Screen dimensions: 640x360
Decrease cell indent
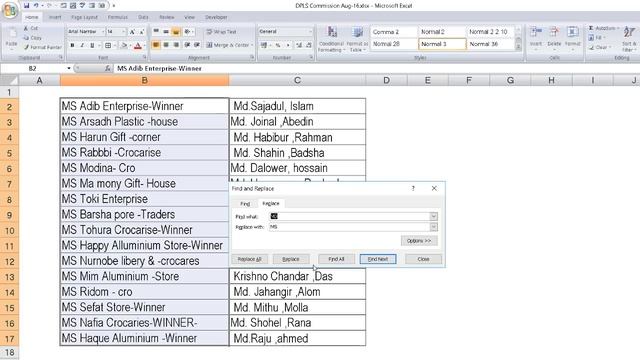coord(187,45)
